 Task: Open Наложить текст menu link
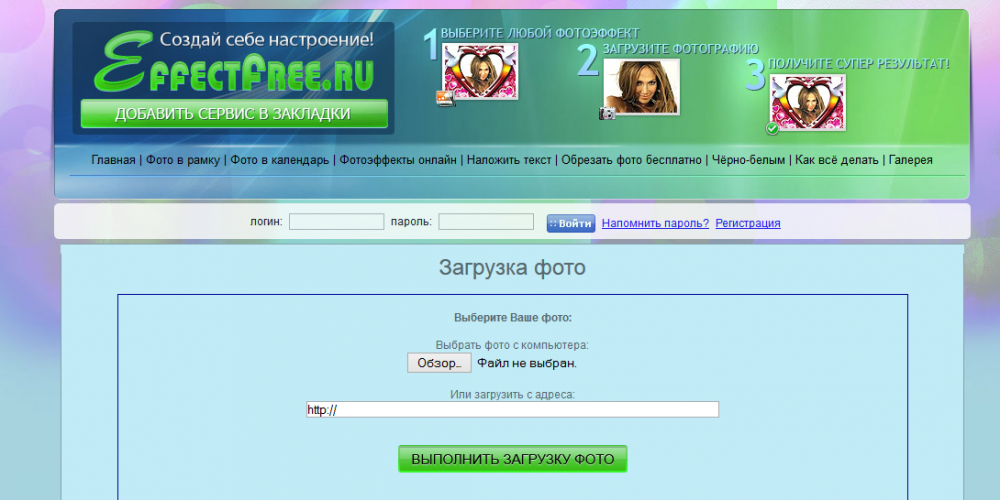tap(509, 160)
